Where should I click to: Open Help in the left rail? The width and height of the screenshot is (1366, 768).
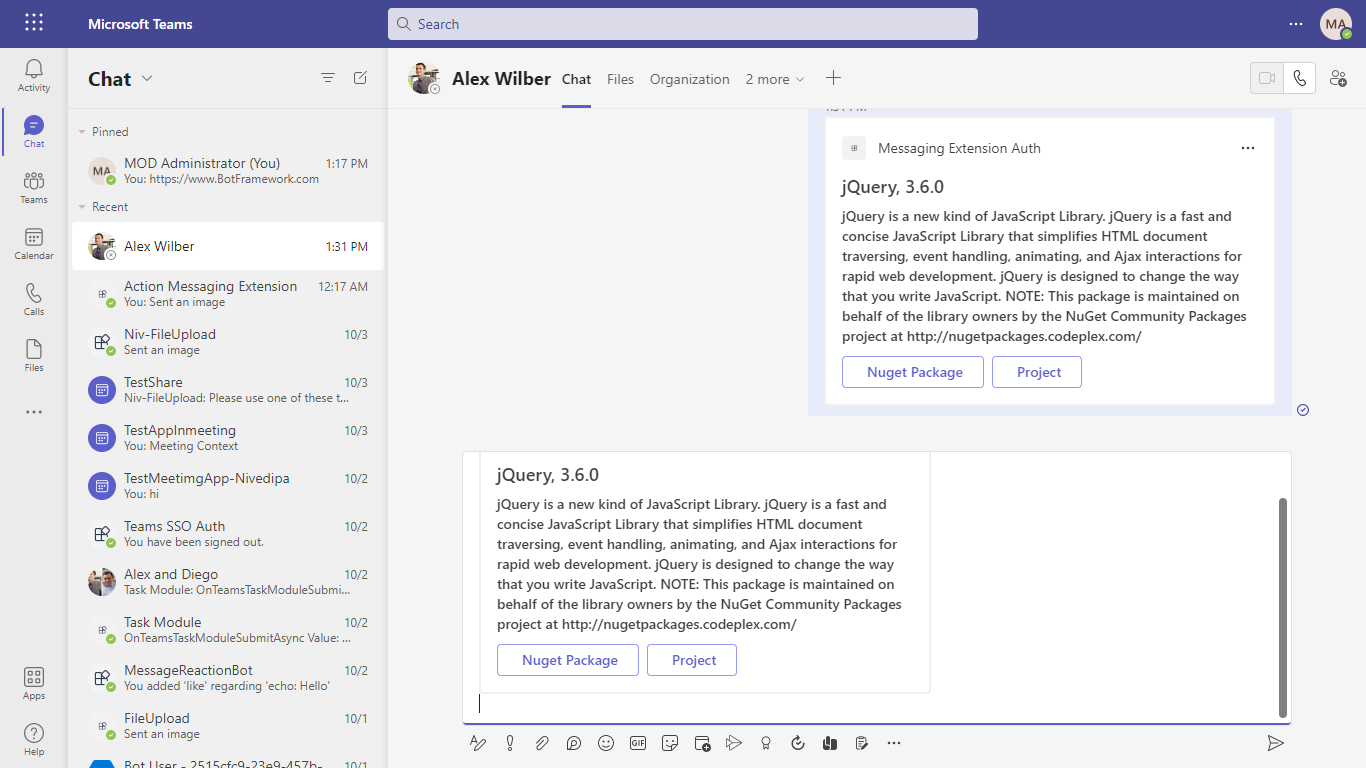pos(34,739)
